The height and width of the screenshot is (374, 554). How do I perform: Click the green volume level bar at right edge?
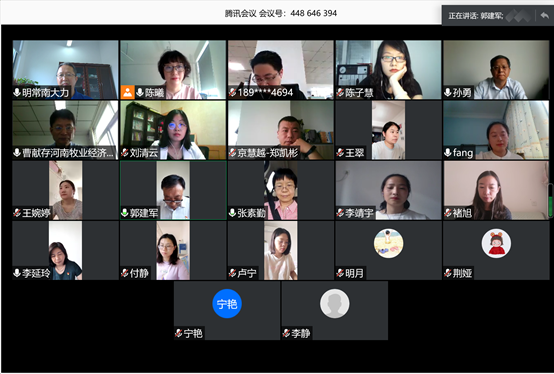(550, 200)
